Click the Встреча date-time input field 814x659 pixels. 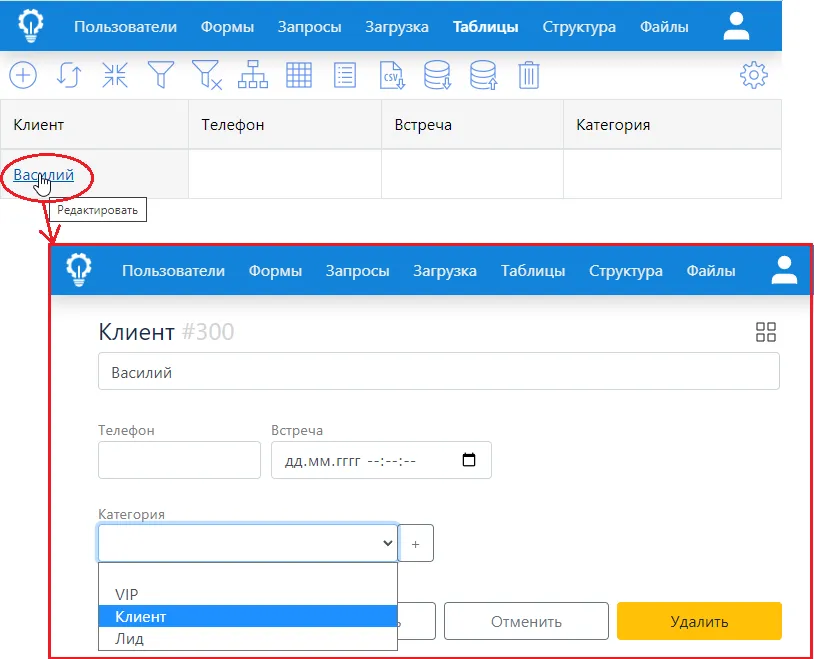point(381,460)
